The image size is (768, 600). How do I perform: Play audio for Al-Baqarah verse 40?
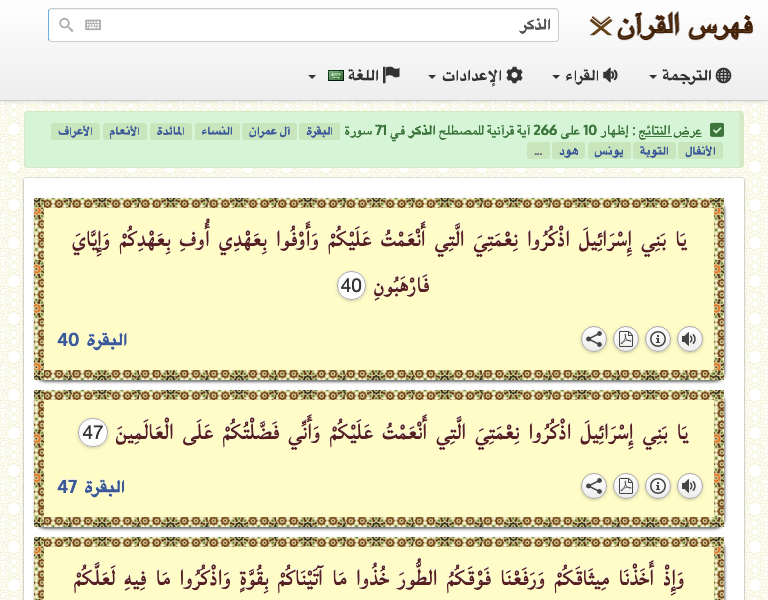tap(689, 339)
